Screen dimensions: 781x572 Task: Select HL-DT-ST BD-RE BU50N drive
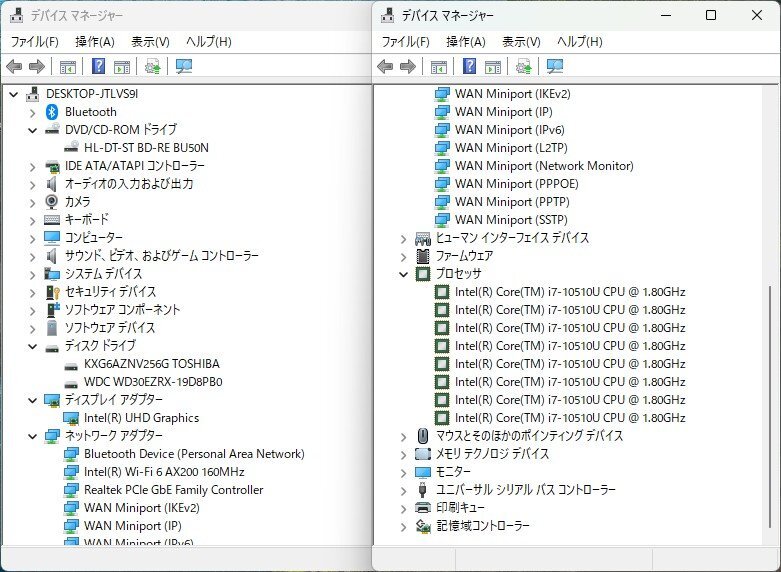point(146,147)
